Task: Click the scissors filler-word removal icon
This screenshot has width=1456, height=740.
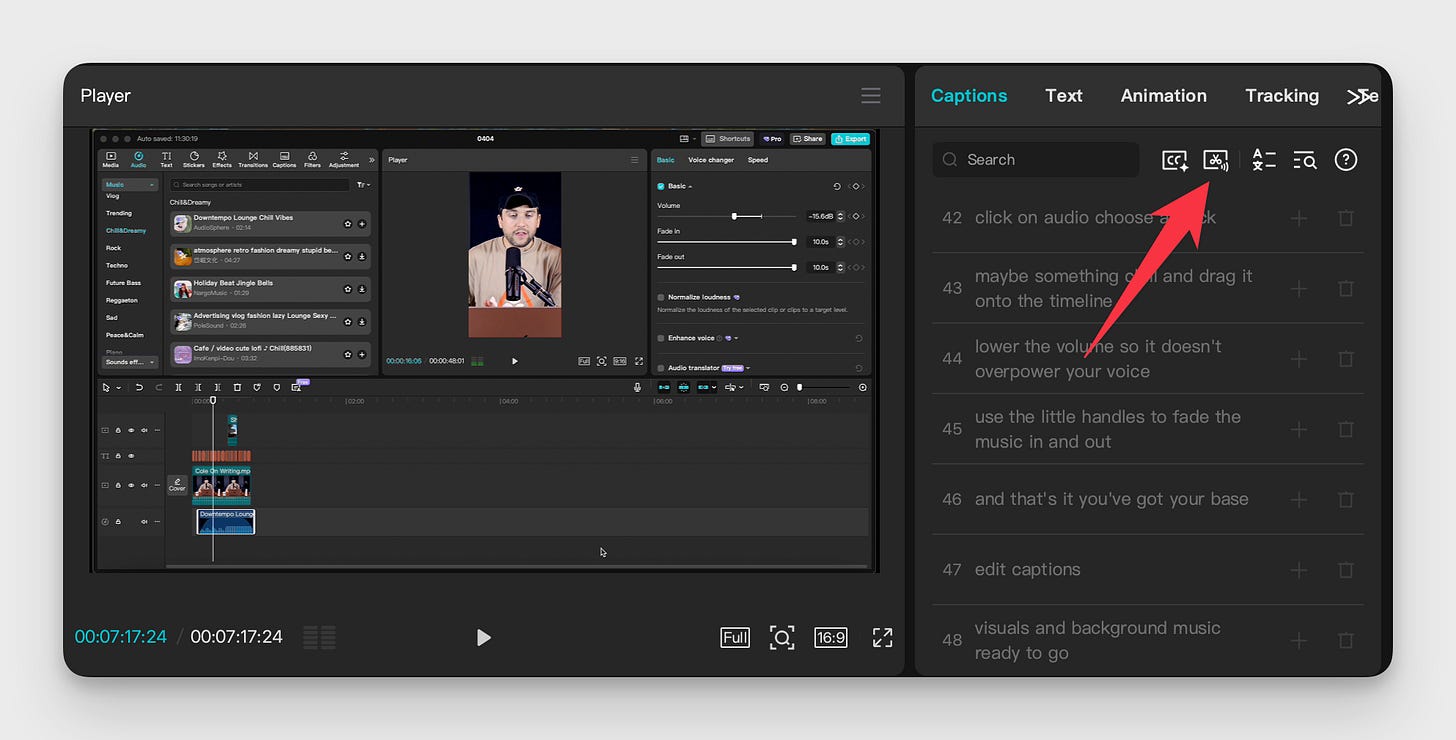Action: click(1215, 160)
